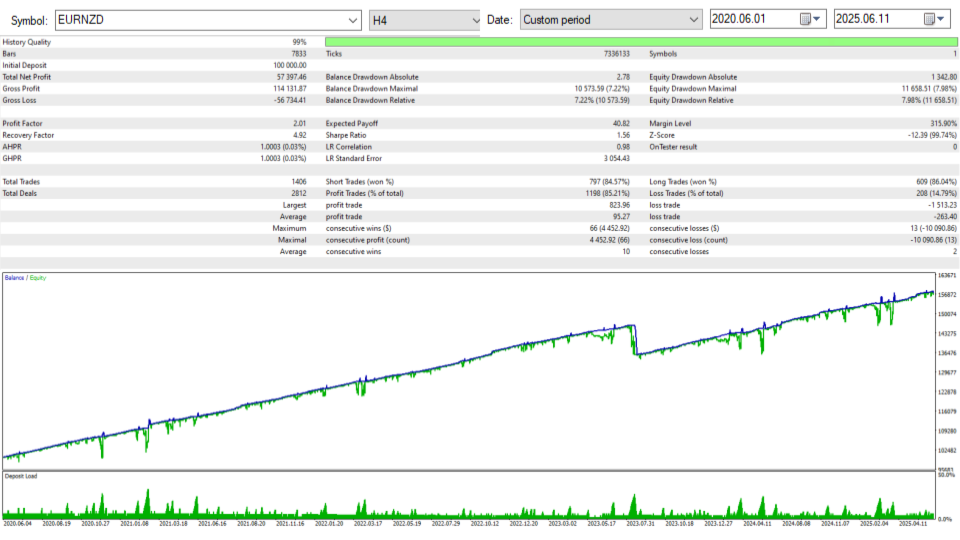This screenshot has width=960, height=540.
Task: Click the 2023.07.31 date marker on axis
Action: pos(640,524)
